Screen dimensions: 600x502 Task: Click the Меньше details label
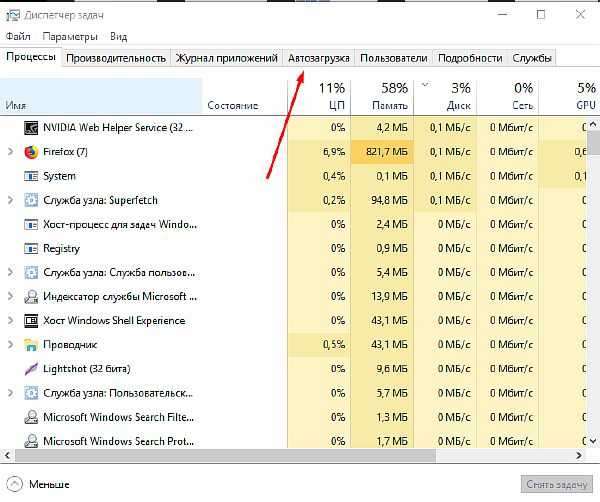coord(49,484)
